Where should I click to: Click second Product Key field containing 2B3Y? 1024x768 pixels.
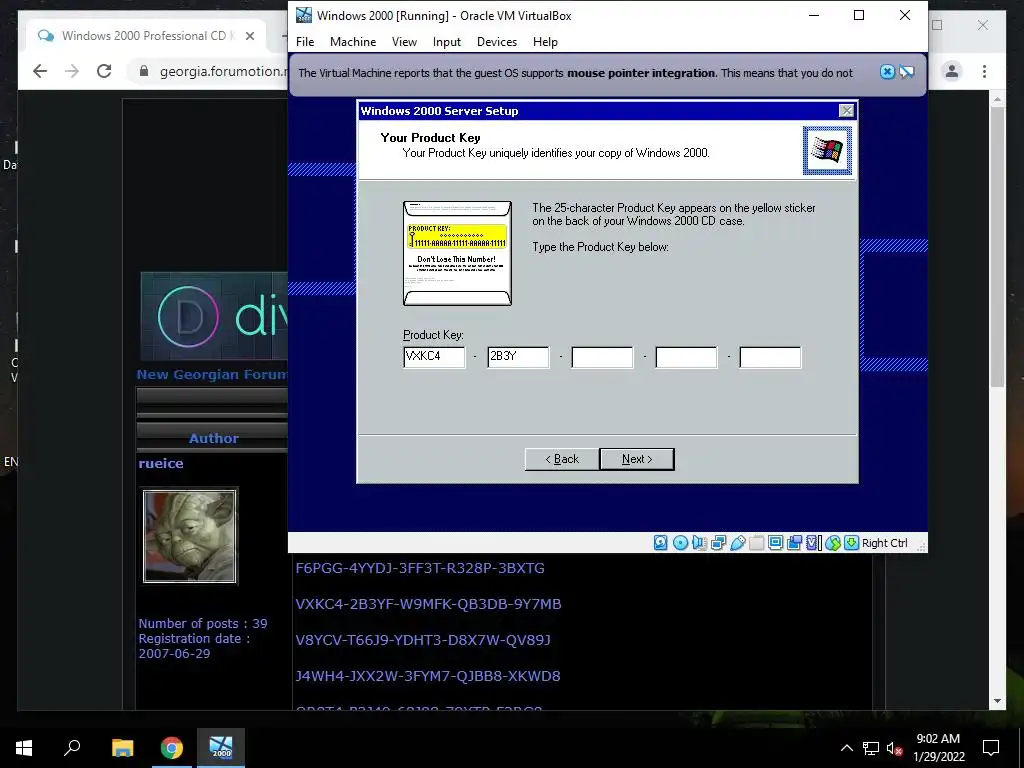point(518,357)
